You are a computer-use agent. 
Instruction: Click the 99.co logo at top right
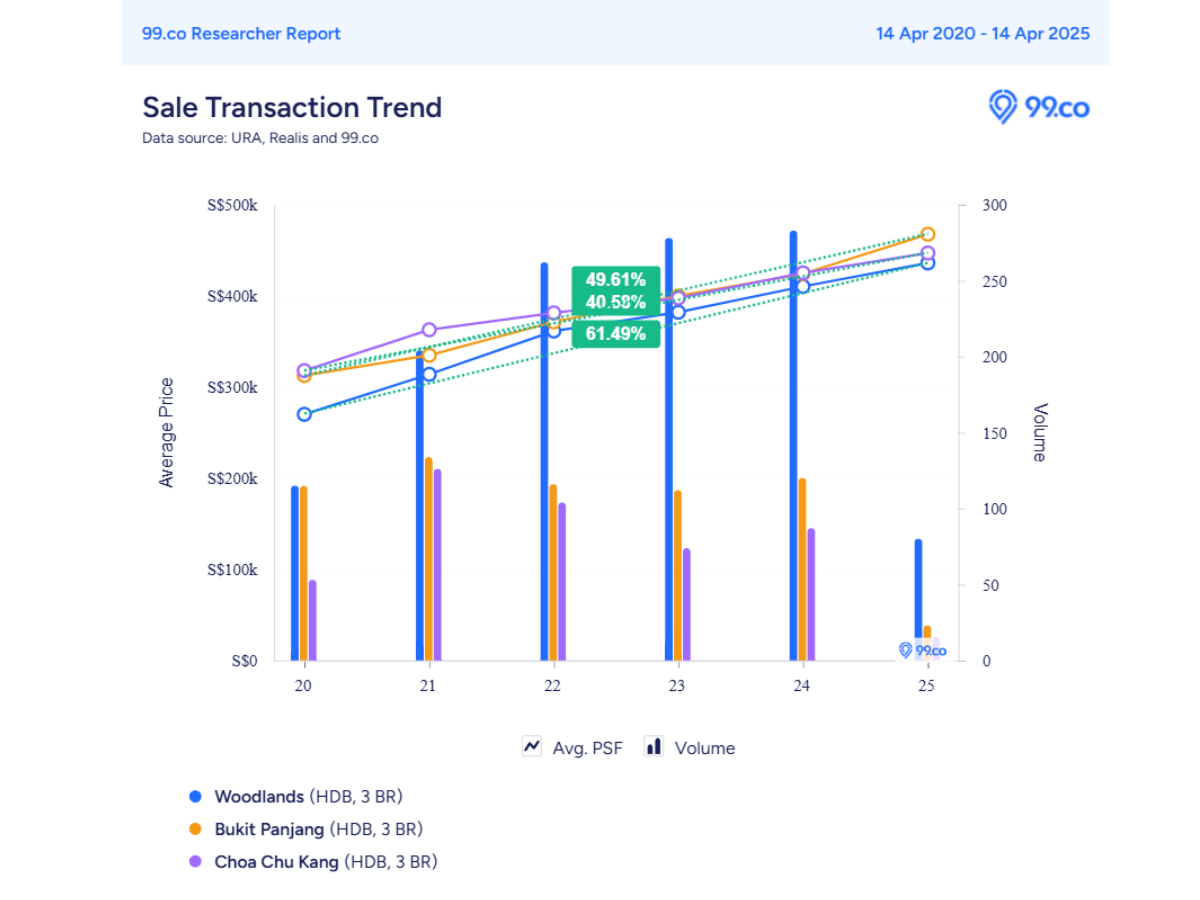1039,106
